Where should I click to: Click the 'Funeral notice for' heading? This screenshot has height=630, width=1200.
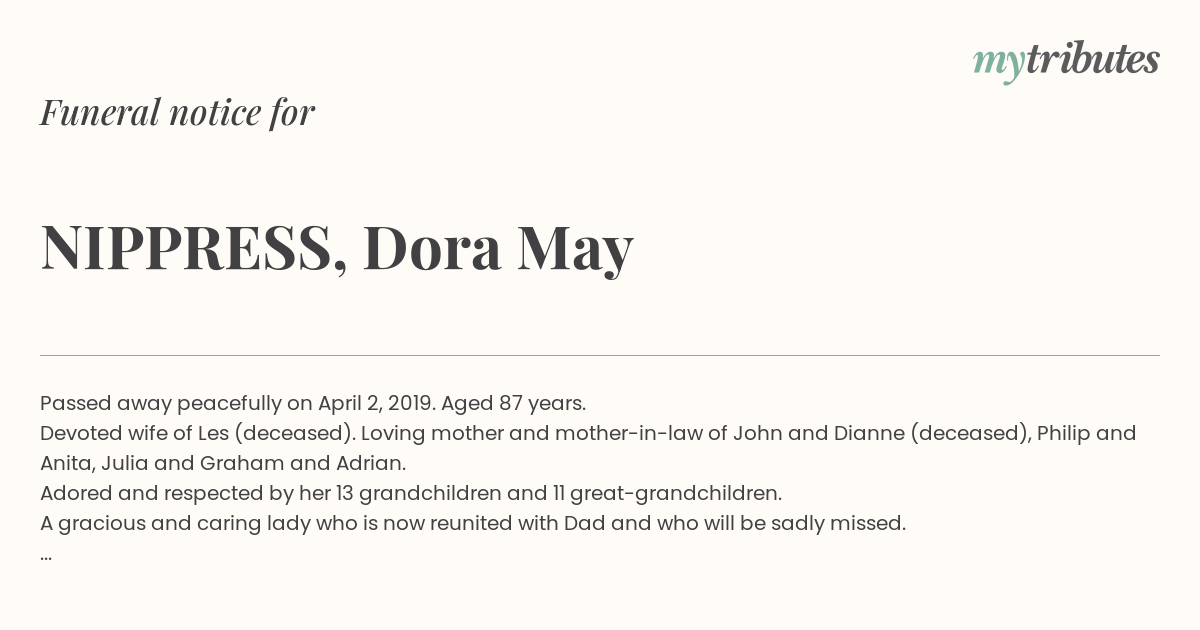[177, 113]
